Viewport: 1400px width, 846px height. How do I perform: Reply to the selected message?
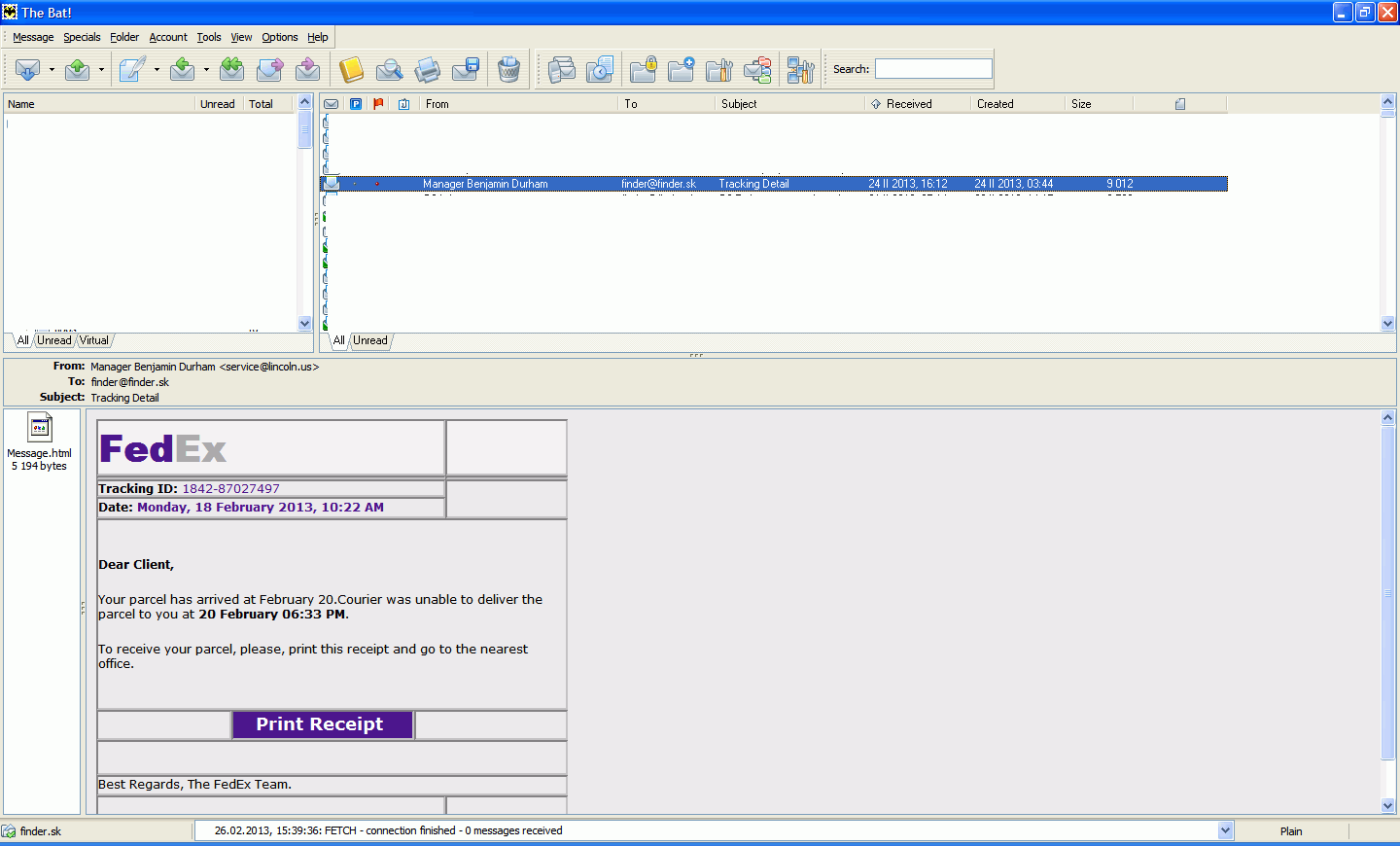[182, 69]
